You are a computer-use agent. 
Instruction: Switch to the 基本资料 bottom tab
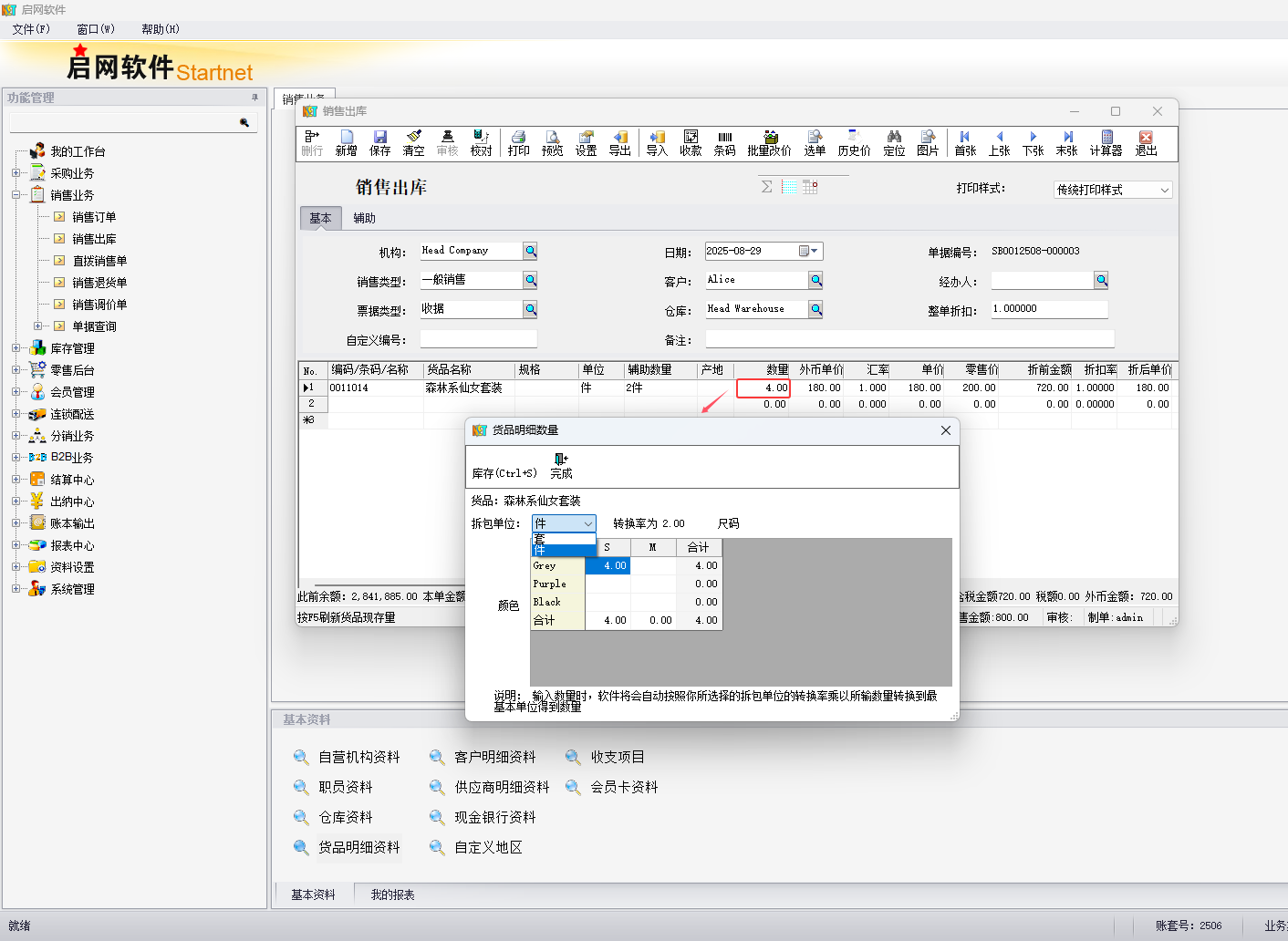click(313, 894)
